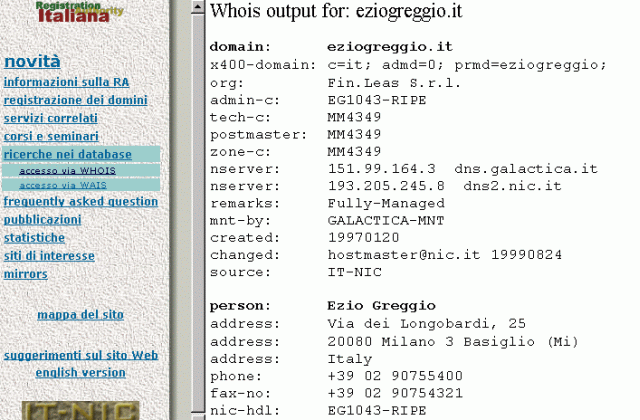Viewport: 640px width, 420px height.
Task: Select nserver dns.galactica.it entry
Action: [x=463, y=169]
